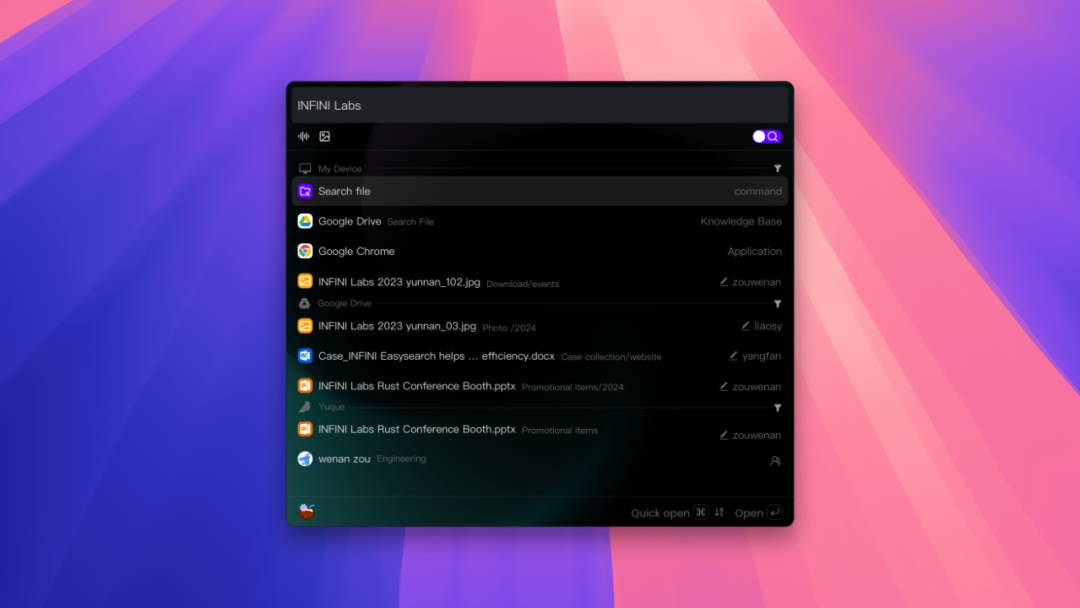This screenshot has height=608, width=1080.
Task: Click the Google Drive section header icon
Action: pyautogui.click(x=304, y=304)
